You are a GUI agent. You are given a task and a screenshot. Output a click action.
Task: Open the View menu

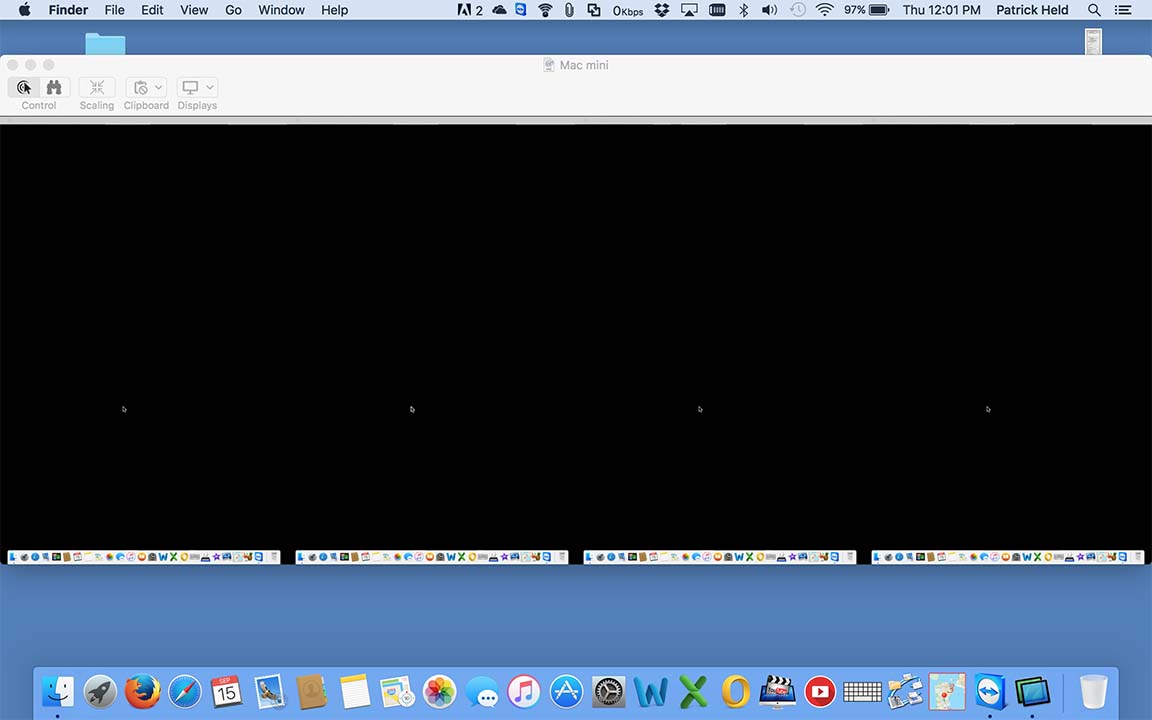(194, 10)
